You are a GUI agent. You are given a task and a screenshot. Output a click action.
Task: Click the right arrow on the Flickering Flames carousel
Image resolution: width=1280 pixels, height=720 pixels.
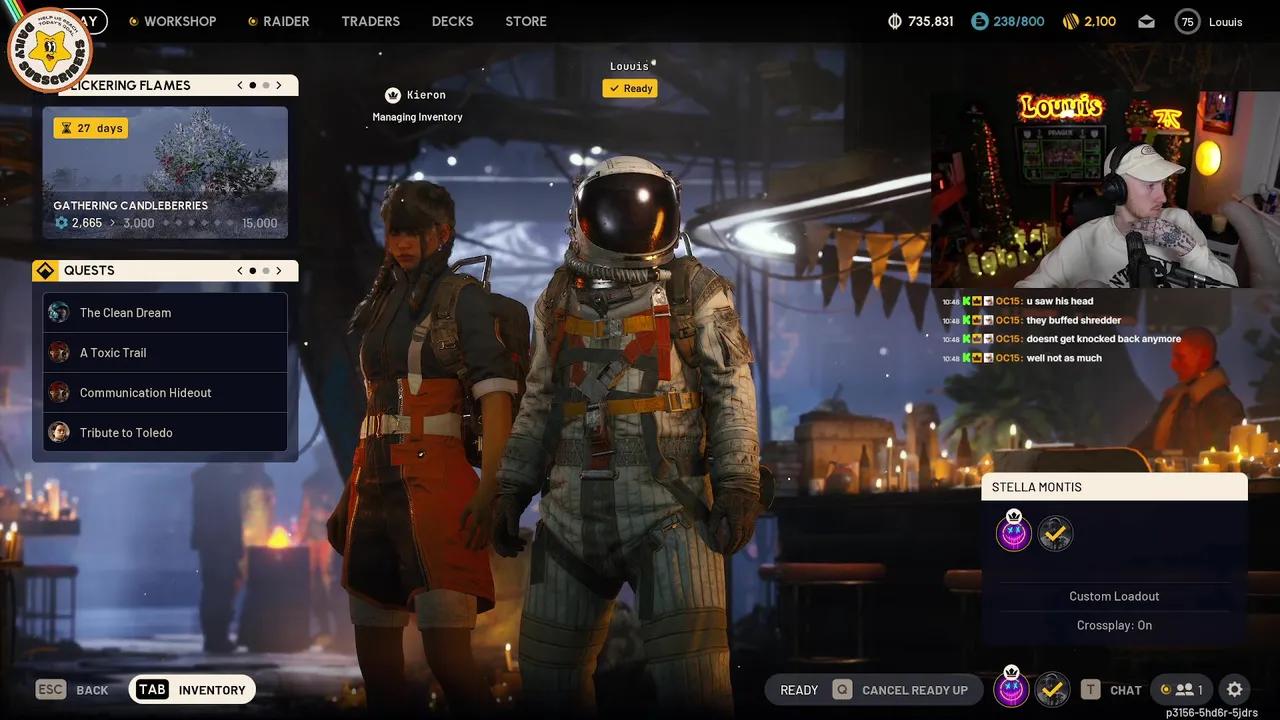[279, 85]
